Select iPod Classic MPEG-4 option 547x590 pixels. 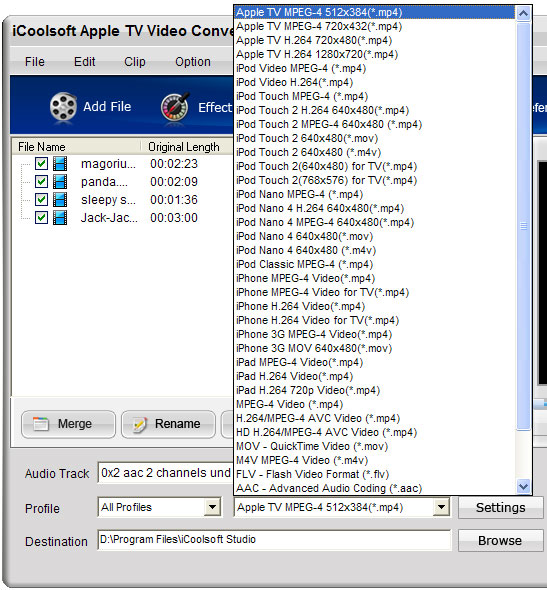coord(374,264)
